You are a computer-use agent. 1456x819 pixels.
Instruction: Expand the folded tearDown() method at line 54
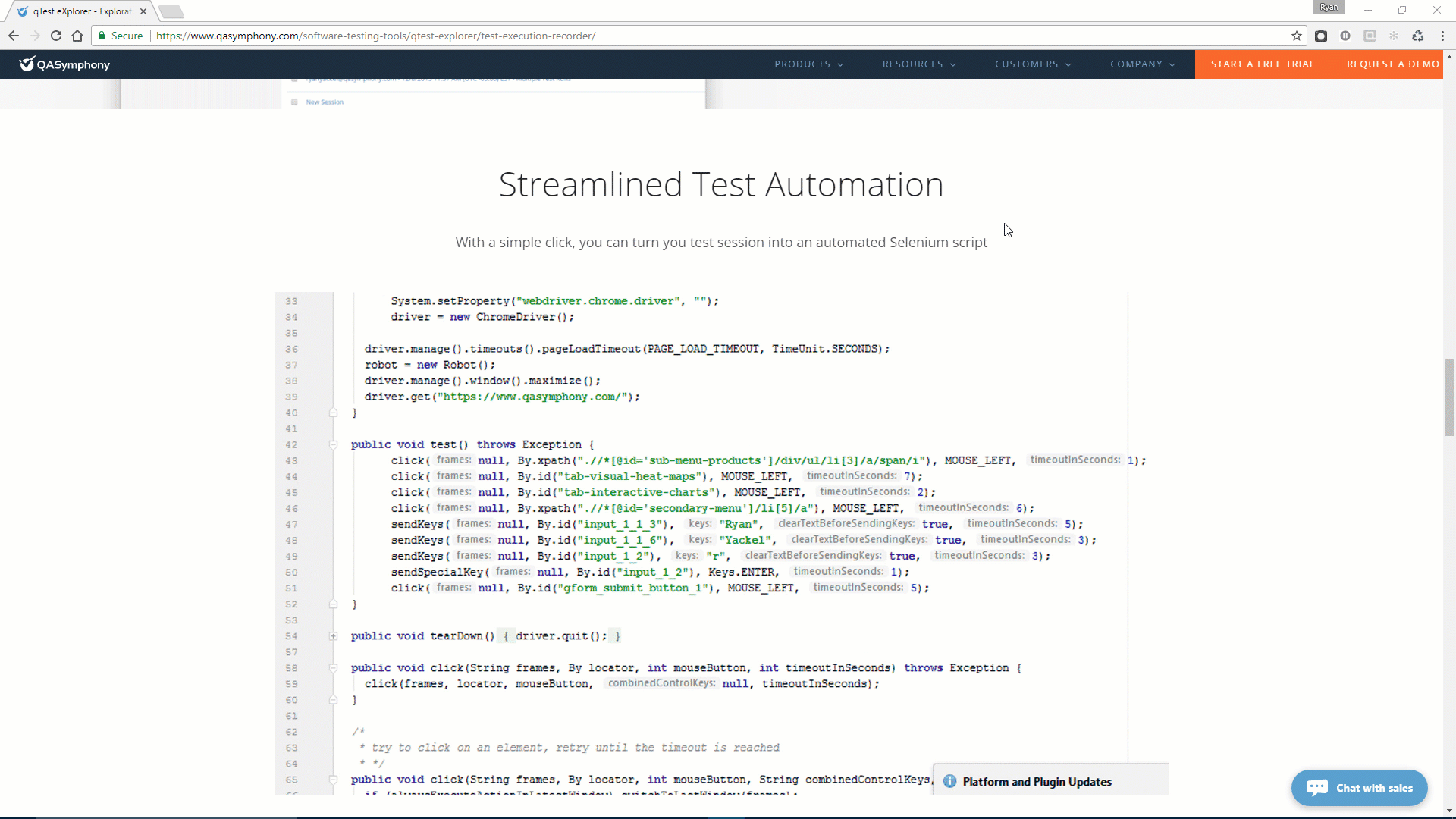(x=333, y=636)
